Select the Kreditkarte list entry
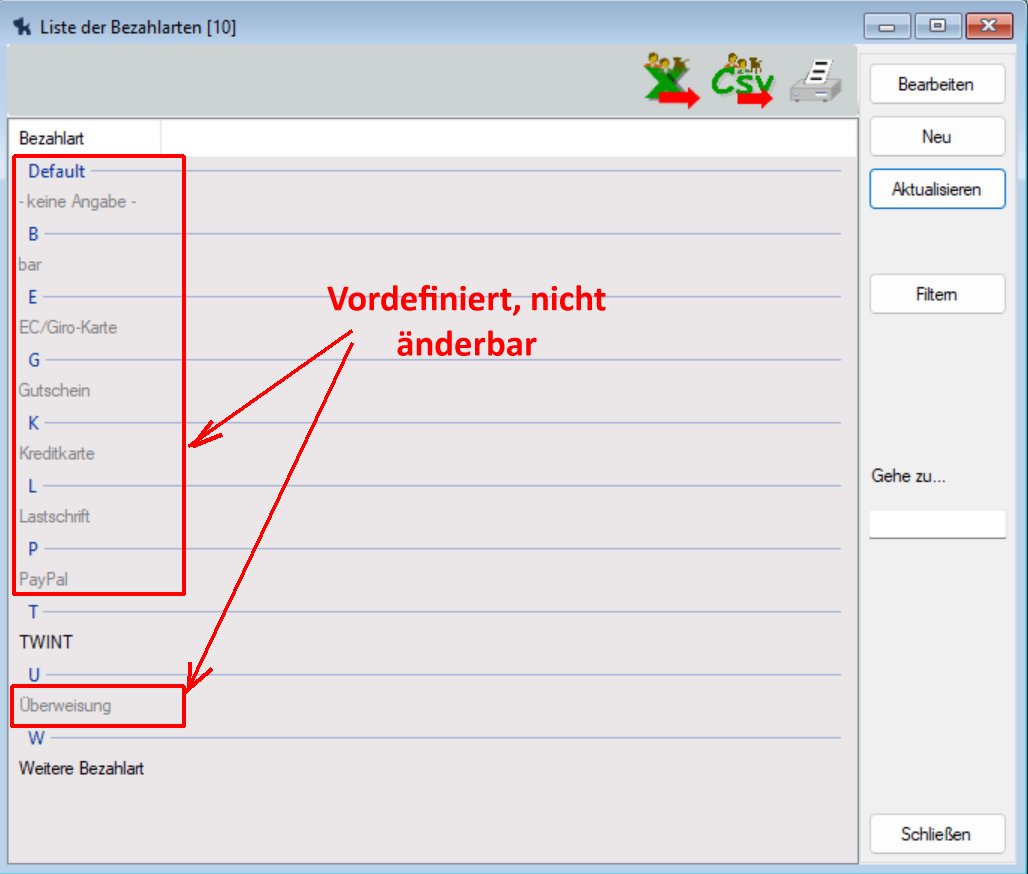Image resolution: width=1028 pixels, height=874 pixels. pos(57,453)
